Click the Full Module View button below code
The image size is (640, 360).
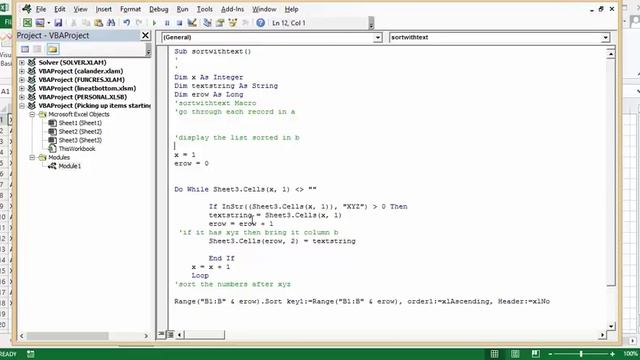click(171, 335)
